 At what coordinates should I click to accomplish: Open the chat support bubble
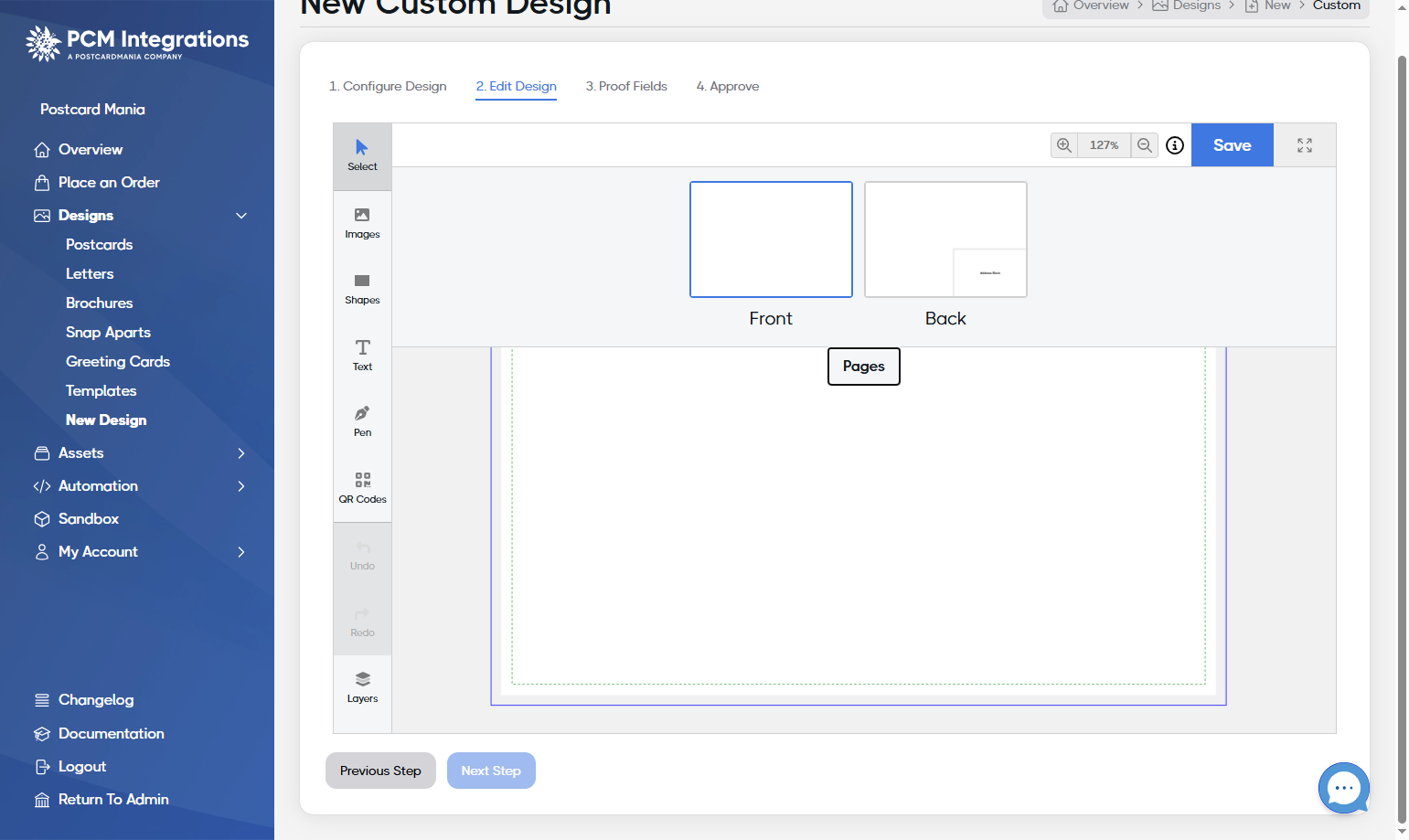tap(1343, 788)
